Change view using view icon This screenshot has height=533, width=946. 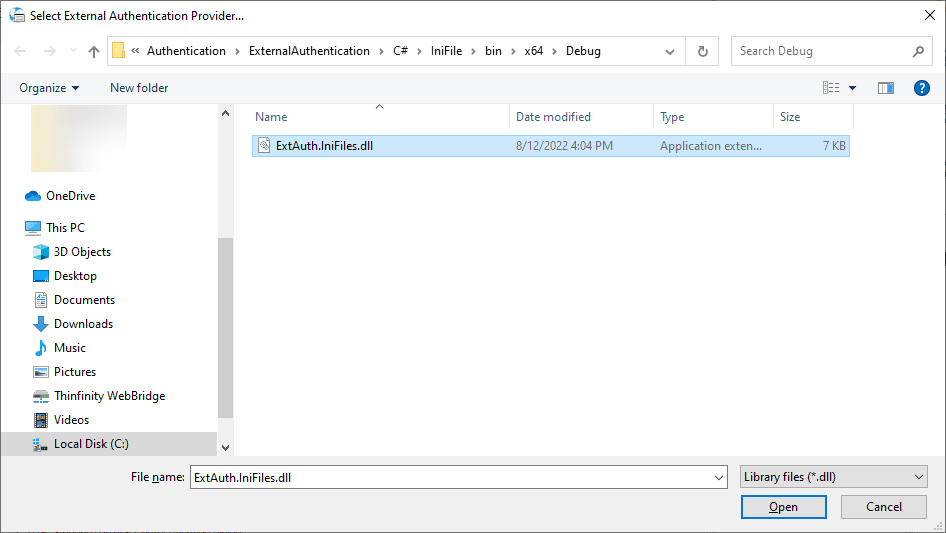click(x=831, y=88)
